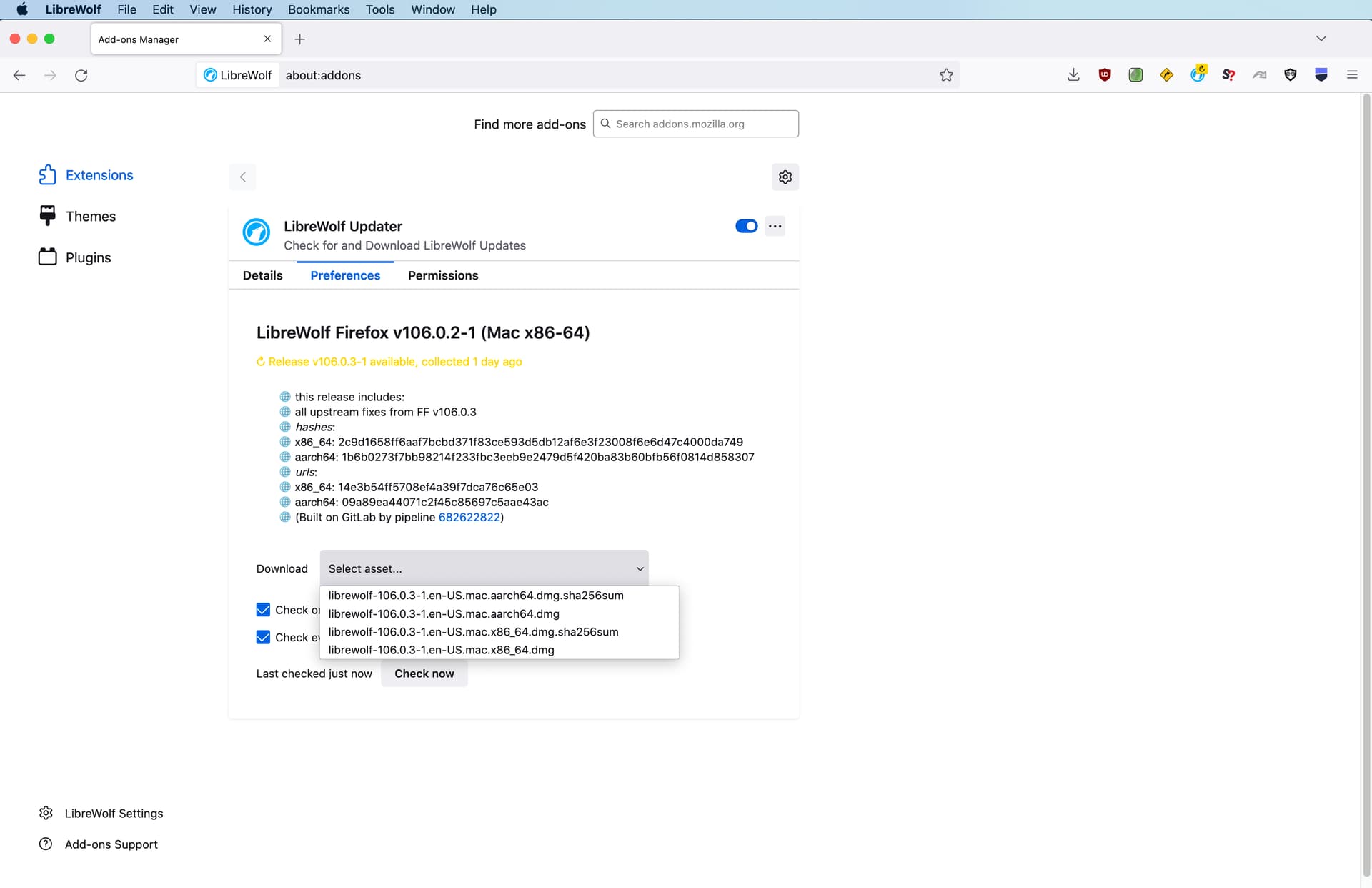Open the History menu
The width and height of the screenshot is (1372, 888).
pyautogui.click(x=252, y=9)
